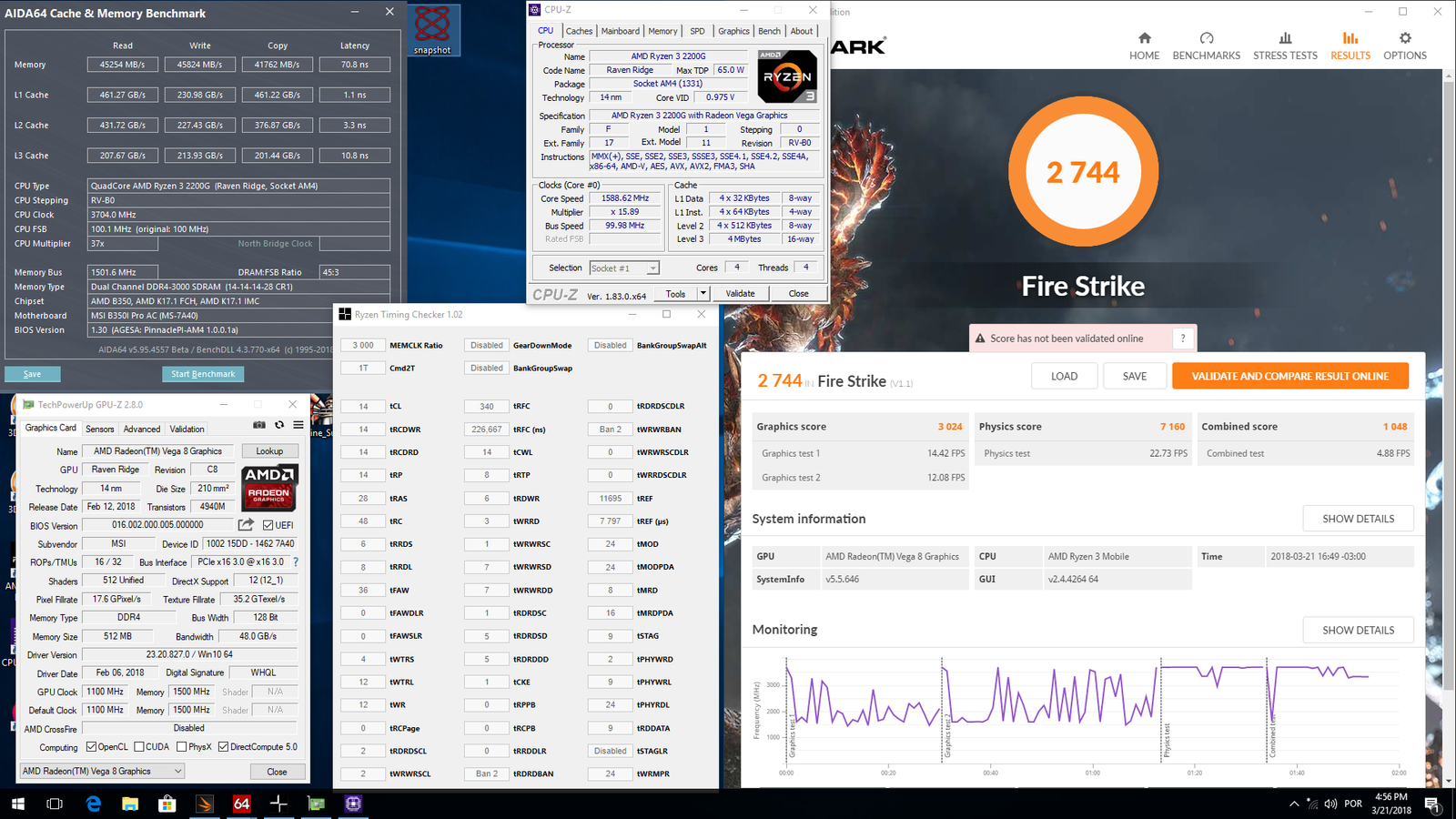Open the GPU selection dropdown in GPU-Z
Screen dimensions: 1456x819
[102, 771]
